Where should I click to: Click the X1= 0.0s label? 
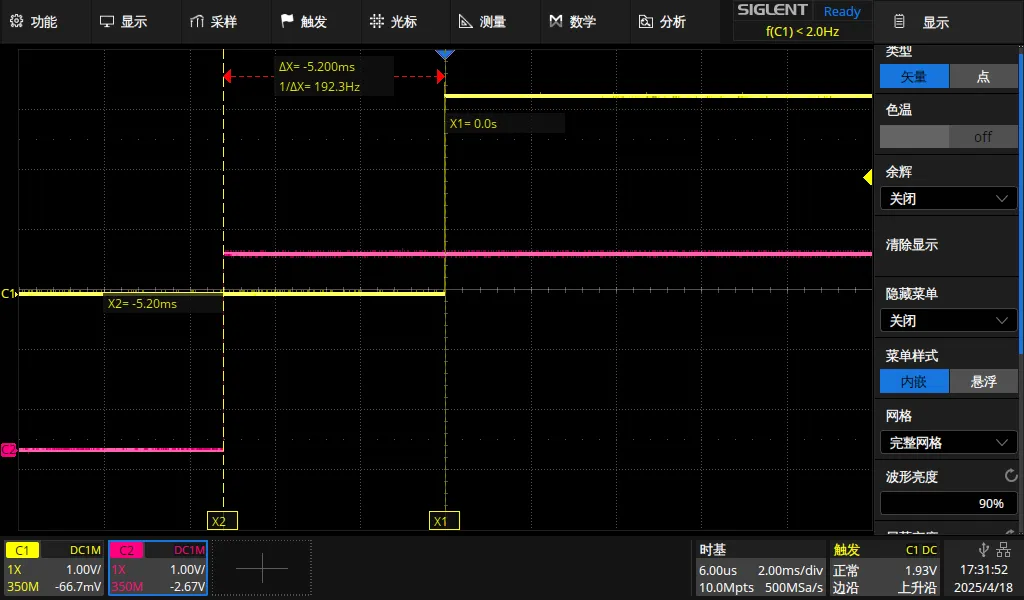pyautogui.click(x=473, y=123)
